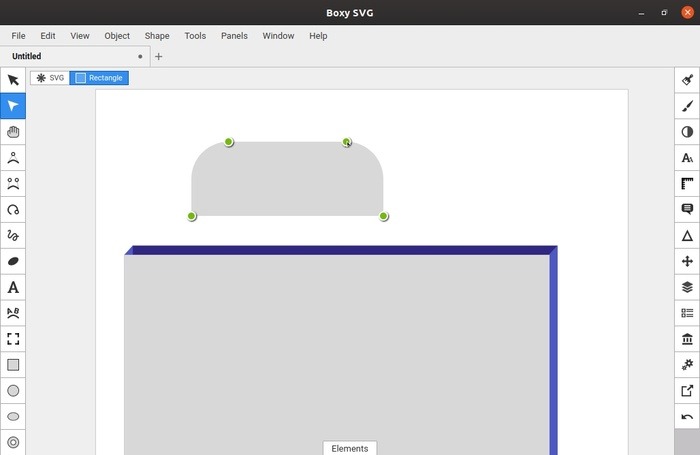This screenshot has width=700, height=455.
Task: Open the Objects layers panel
Action: pos(687,287)
